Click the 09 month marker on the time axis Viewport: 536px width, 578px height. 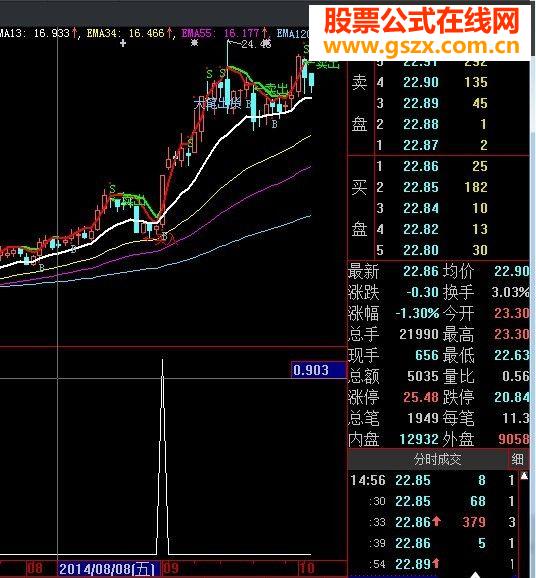click(x=171, y=568)
